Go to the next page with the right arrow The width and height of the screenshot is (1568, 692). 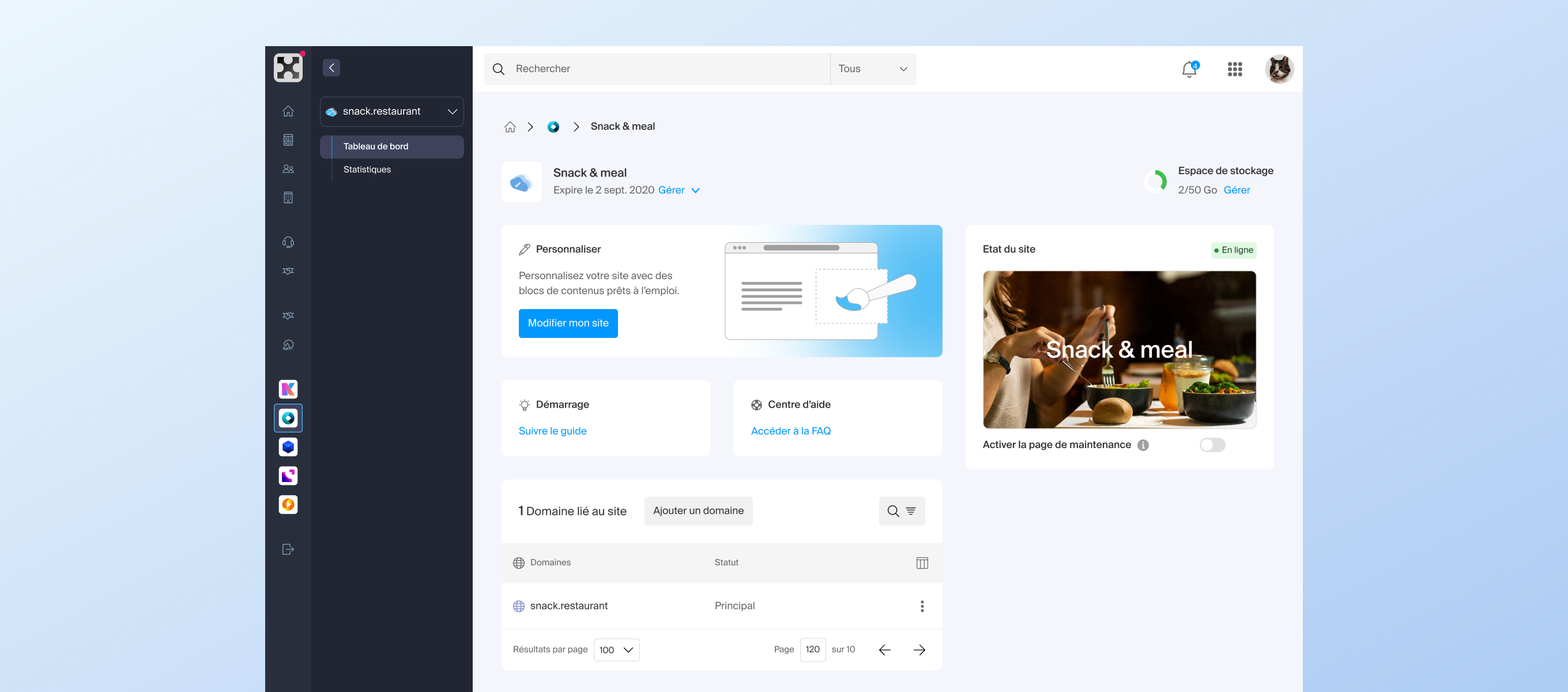tap(919, 650)
